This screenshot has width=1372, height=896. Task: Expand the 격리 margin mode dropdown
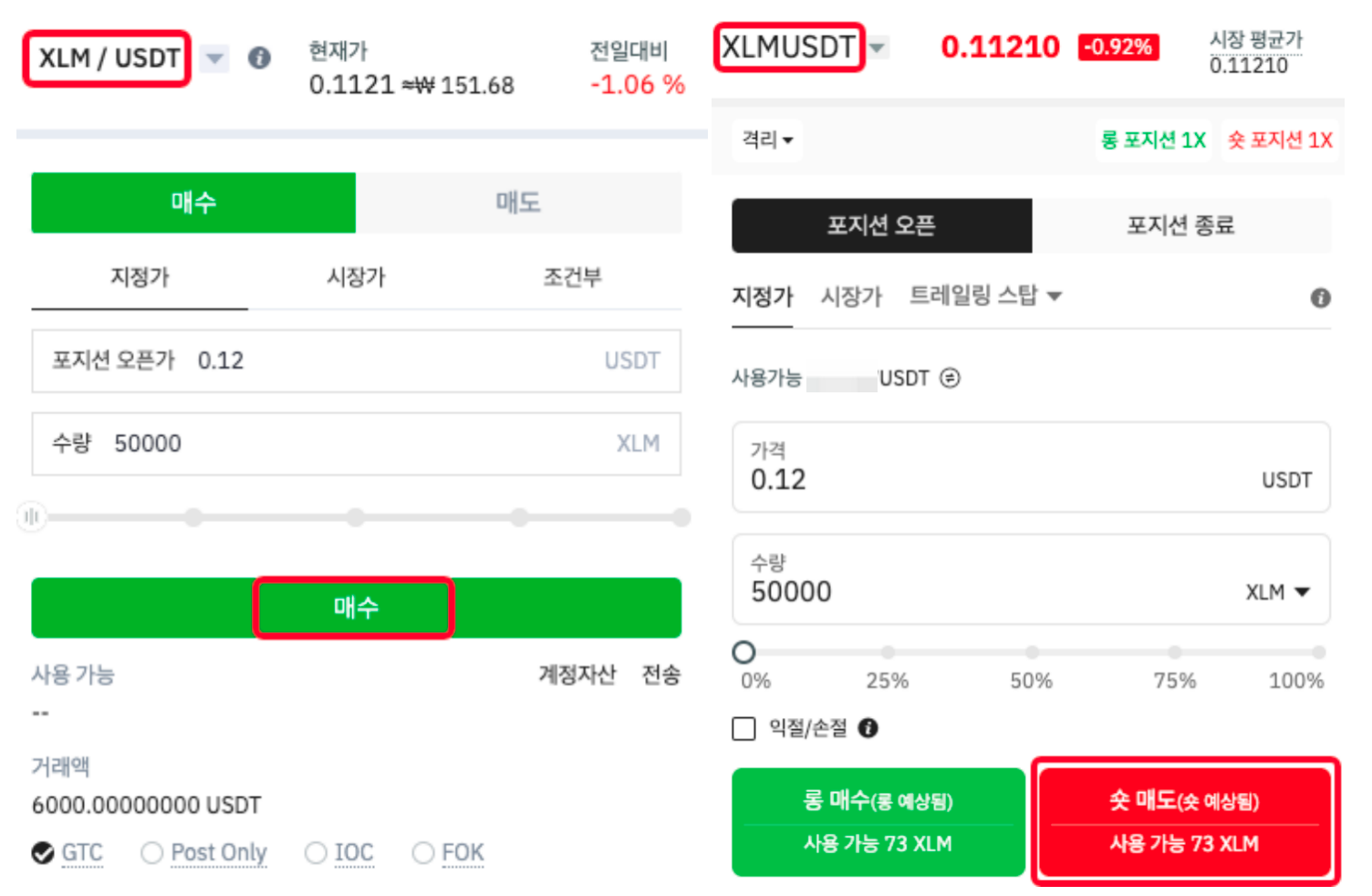point(767,140)
